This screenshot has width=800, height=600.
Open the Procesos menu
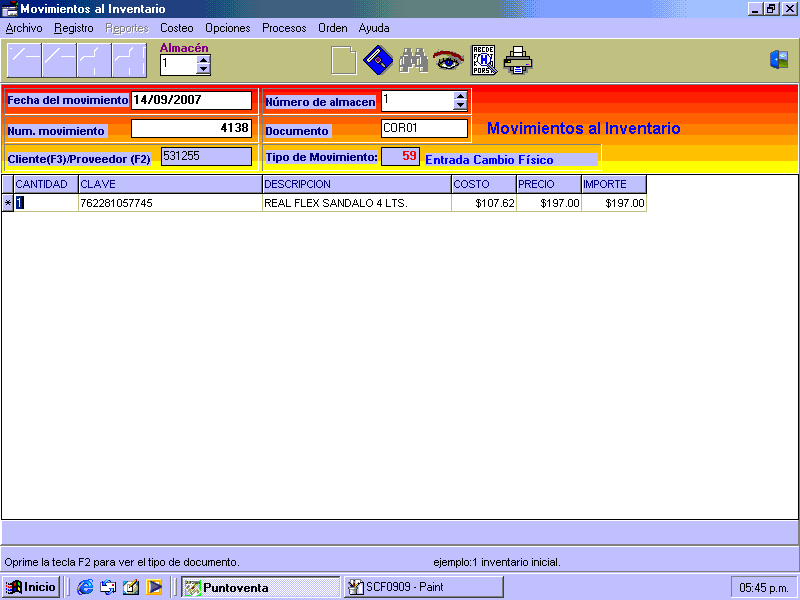[284, 28]
